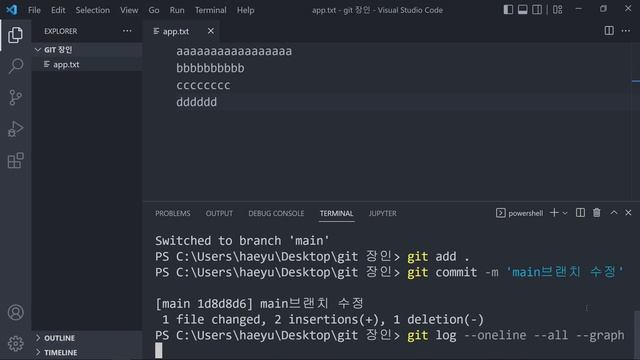Toggle bottom panel layout icon

pyautogui.click(x=522, y=9)
